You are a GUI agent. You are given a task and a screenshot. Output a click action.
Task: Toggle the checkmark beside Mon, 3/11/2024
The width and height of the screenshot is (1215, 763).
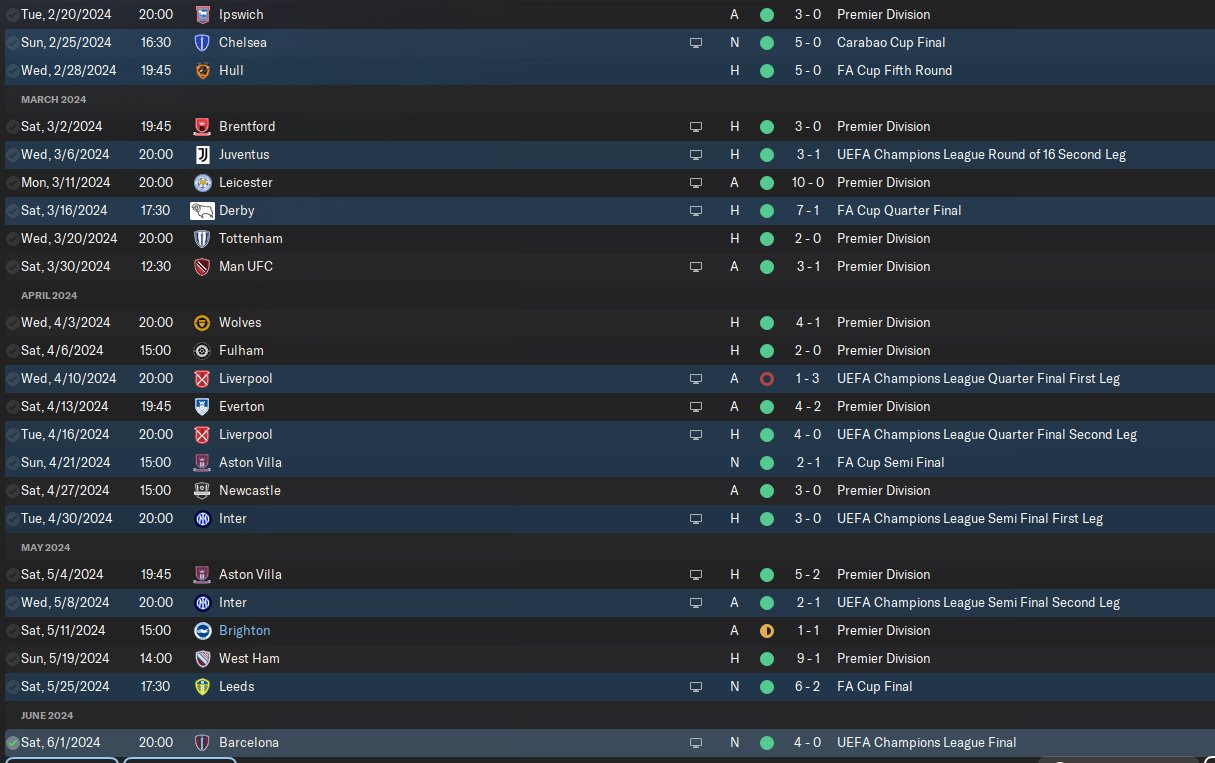tap(12, 183)
